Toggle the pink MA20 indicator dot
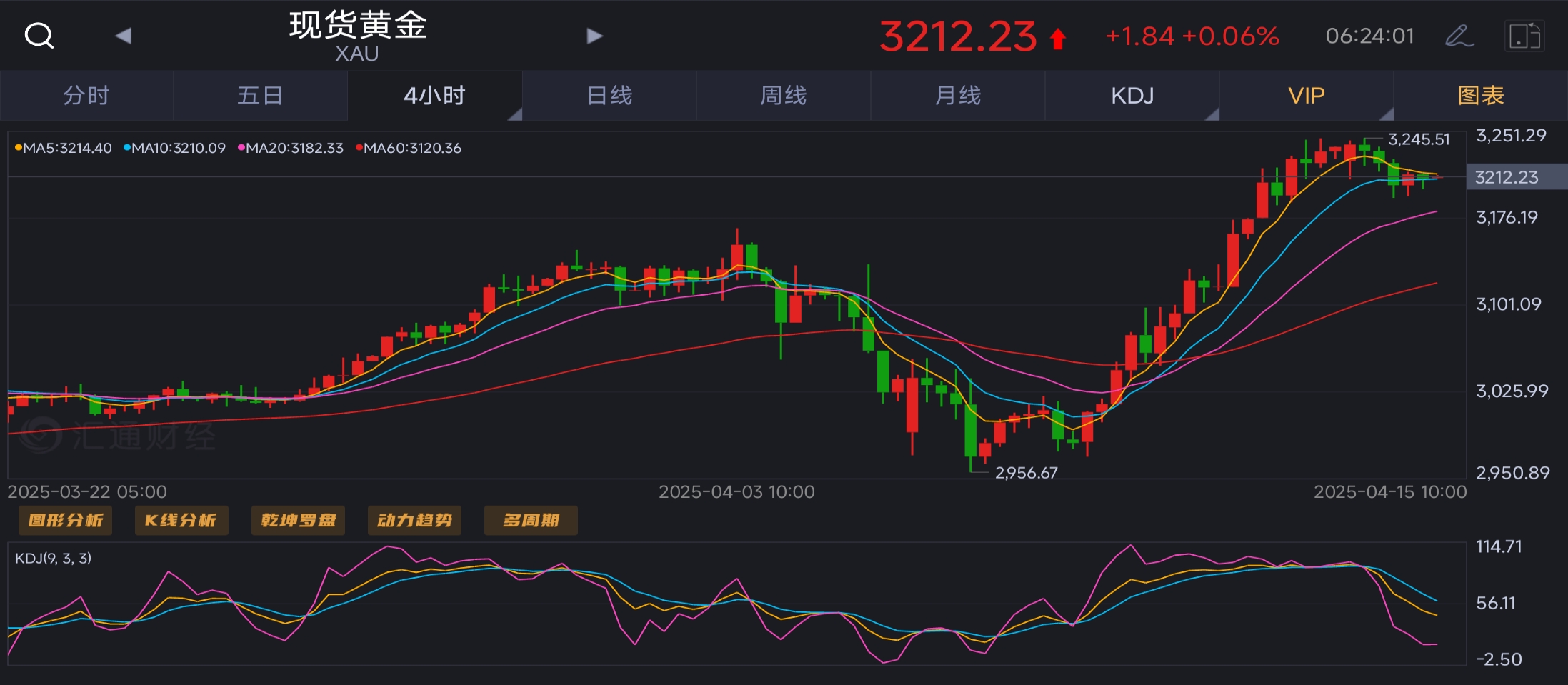Viewport: 1568px width, 685px height. [x=241, y=148]
